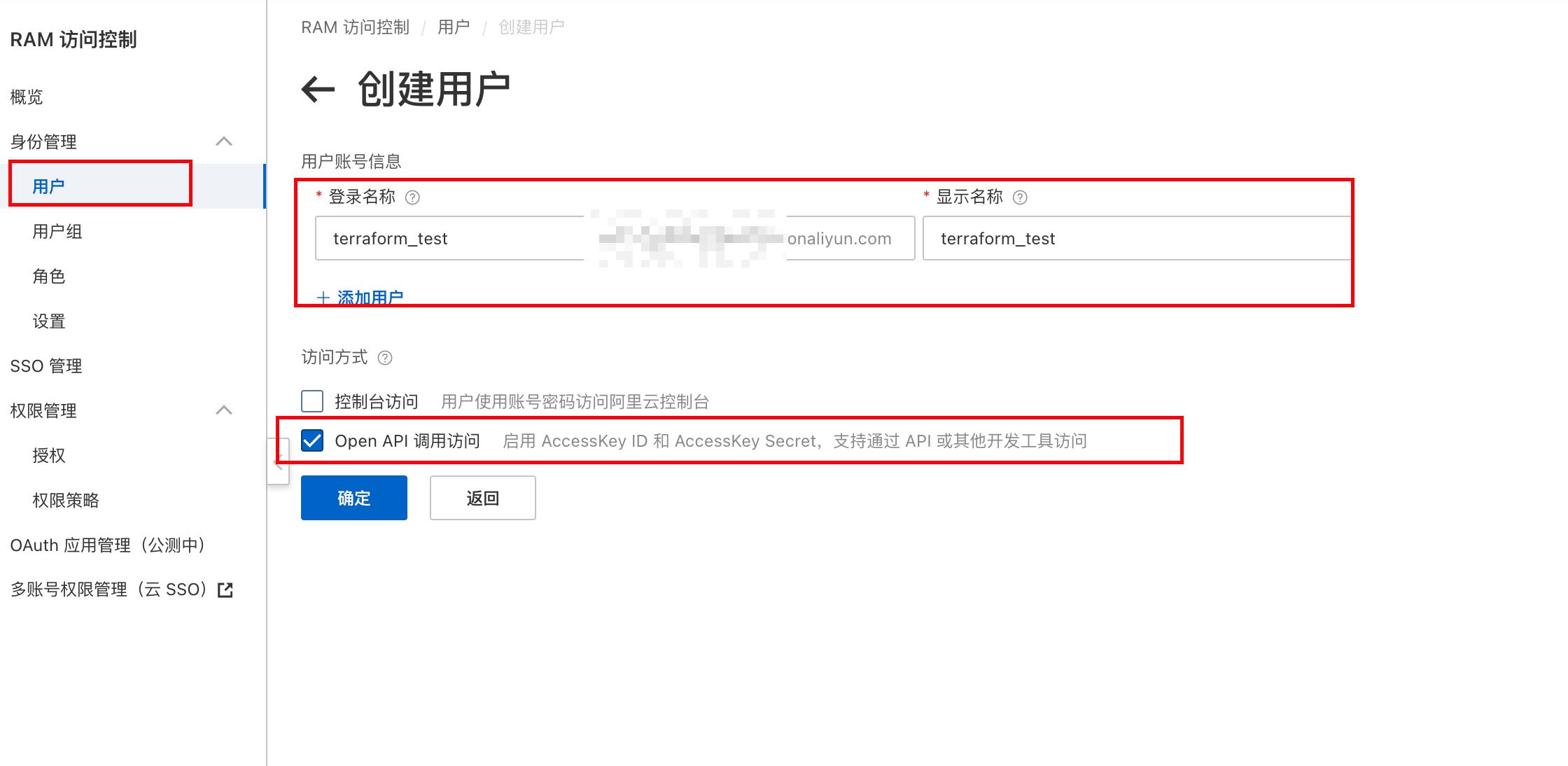Go back using the arrow beside 创建用户

click(318, 90)
